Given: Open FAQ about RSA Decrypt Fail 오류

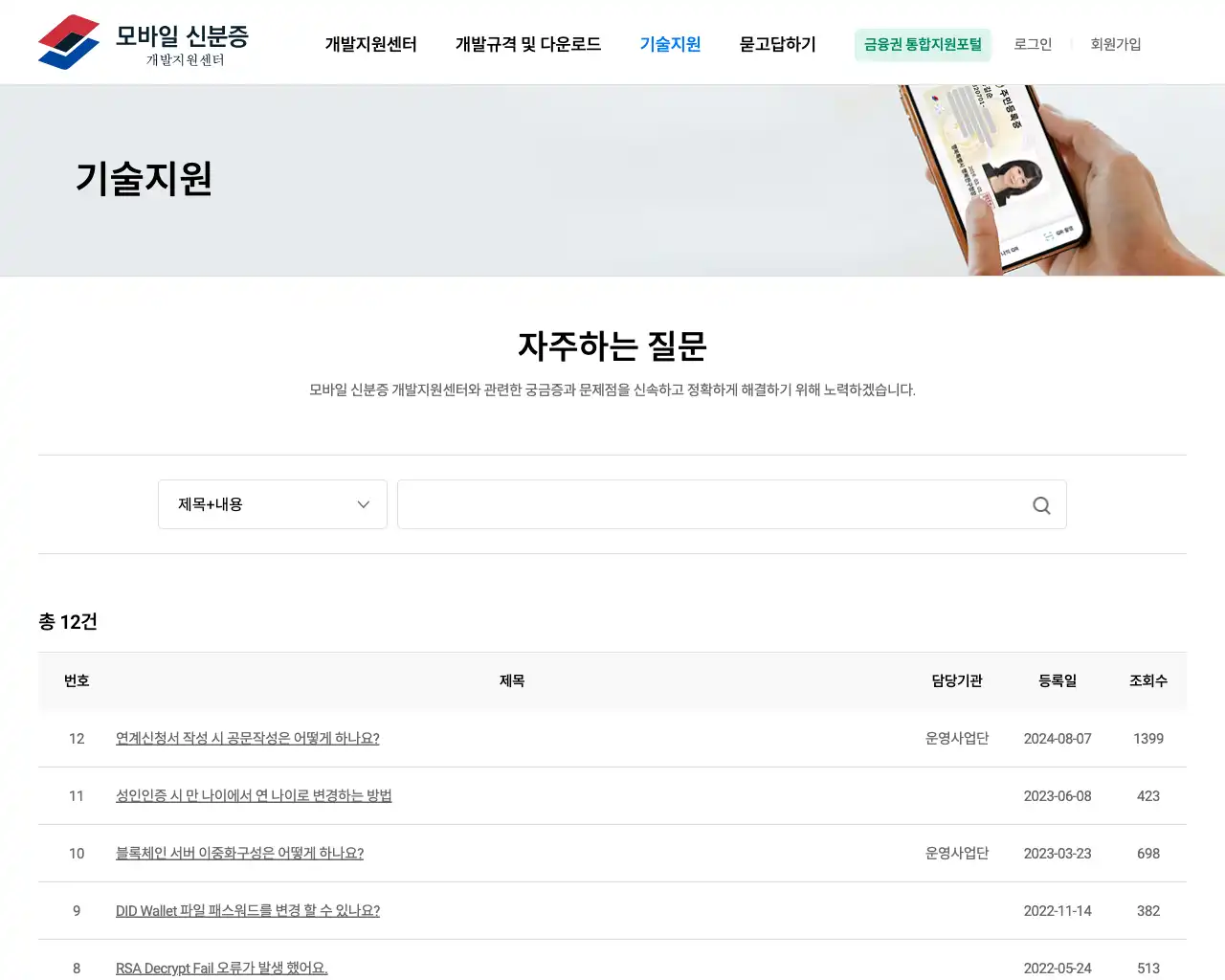Looking at the screenshot, I should 221,968.
